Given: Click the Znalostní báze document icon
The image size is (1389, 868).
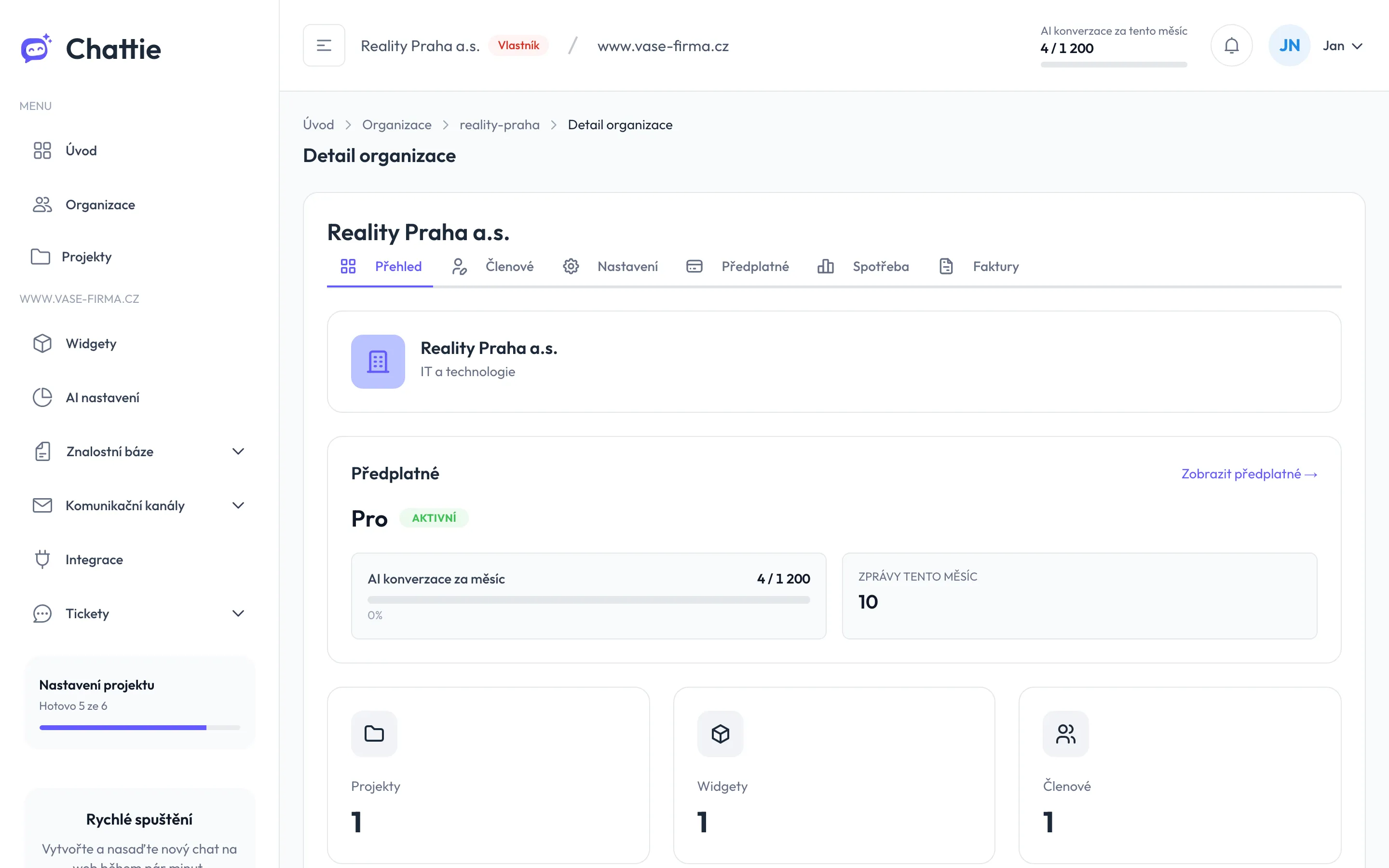Looking at the screenshot, I should point(42,451).
